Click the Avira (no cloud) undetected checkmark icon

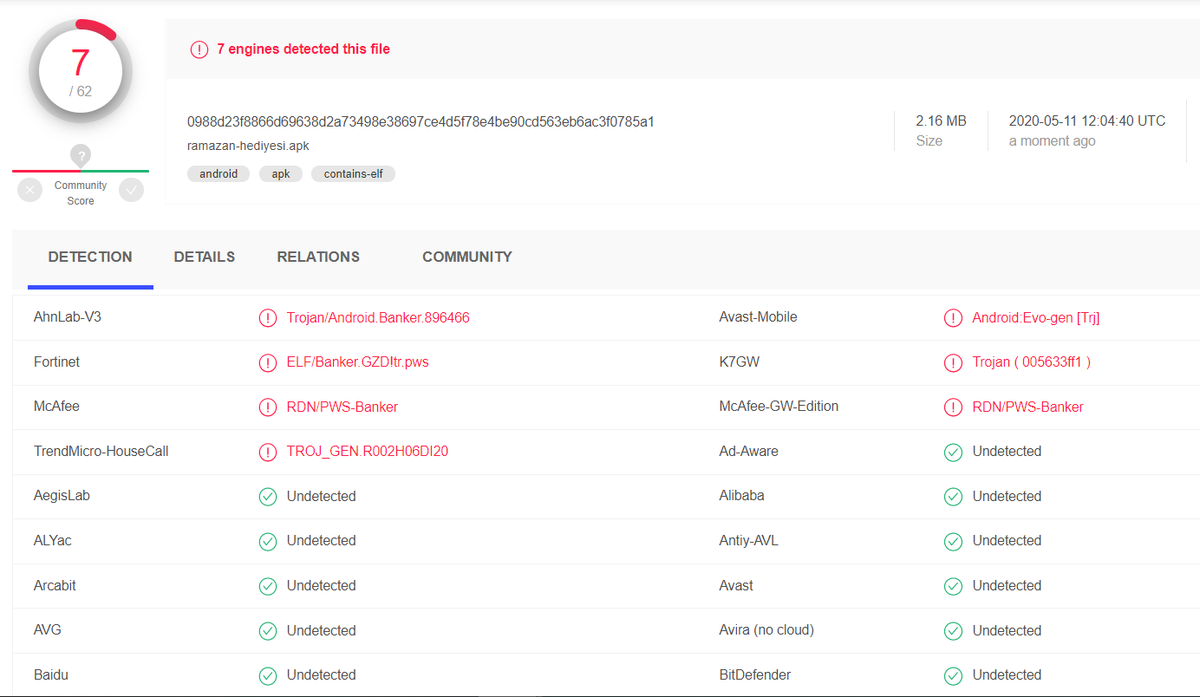tap(954, 631)
